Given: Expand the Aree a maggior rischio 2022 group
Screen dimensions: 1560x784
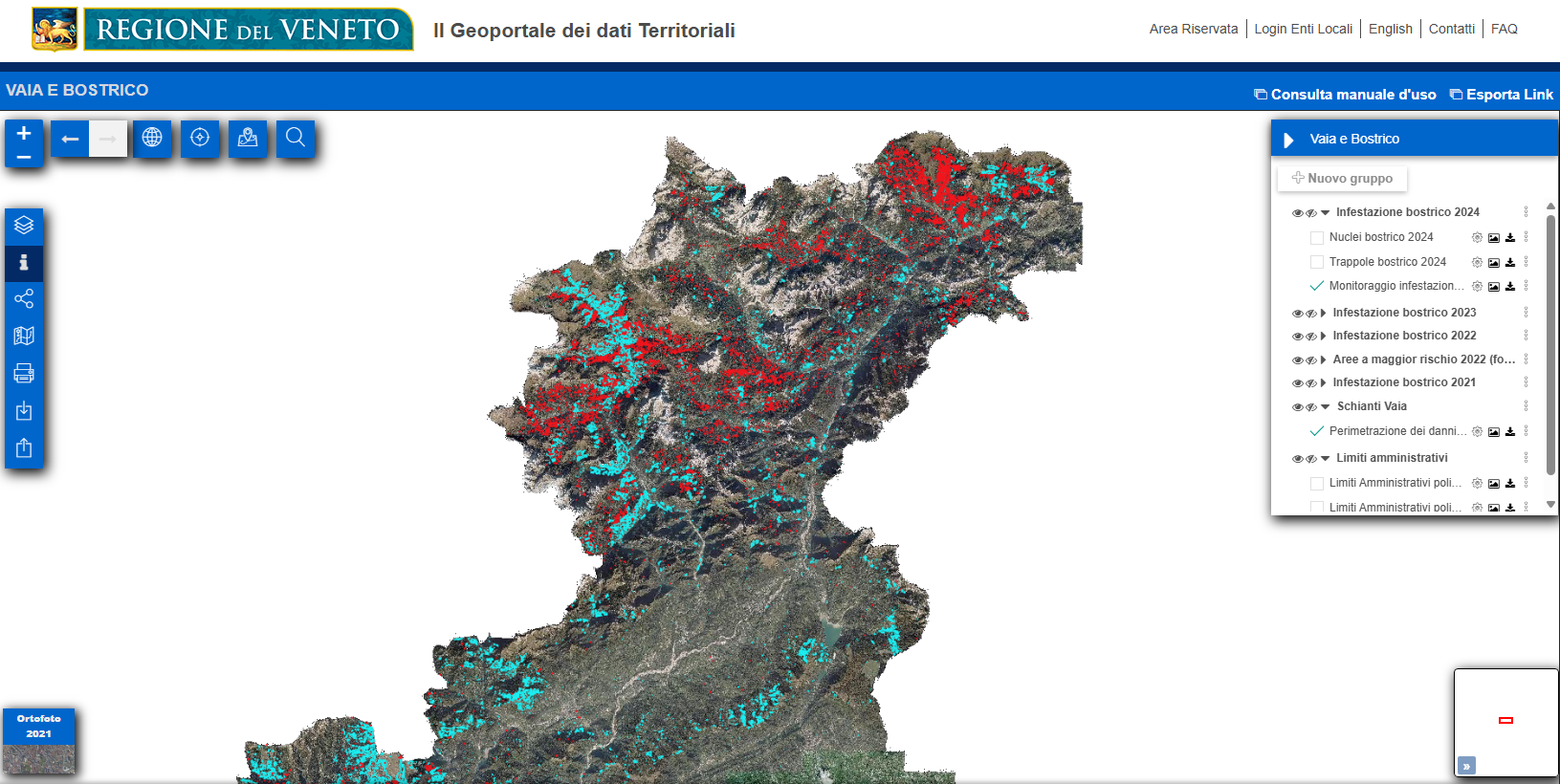Looking at the screenshot, I should click(1324, 359).
